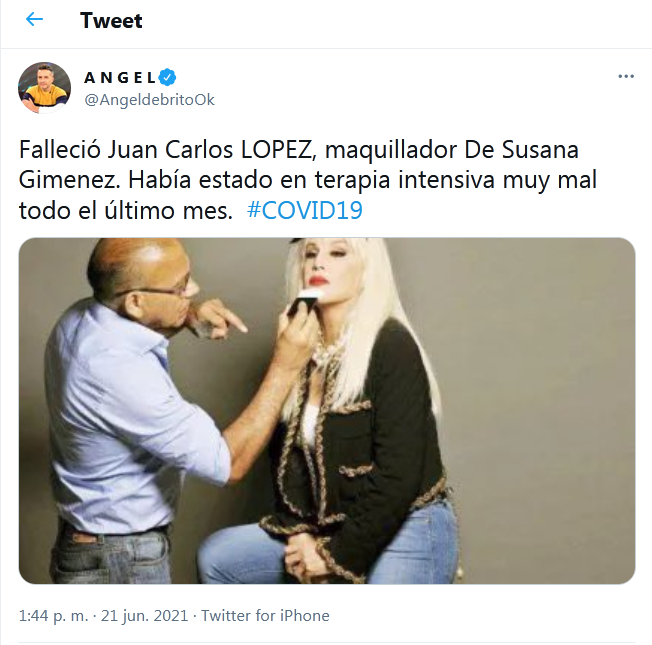Open Angel's profile picture
This screenshot has height=645, width=652.
44,88
